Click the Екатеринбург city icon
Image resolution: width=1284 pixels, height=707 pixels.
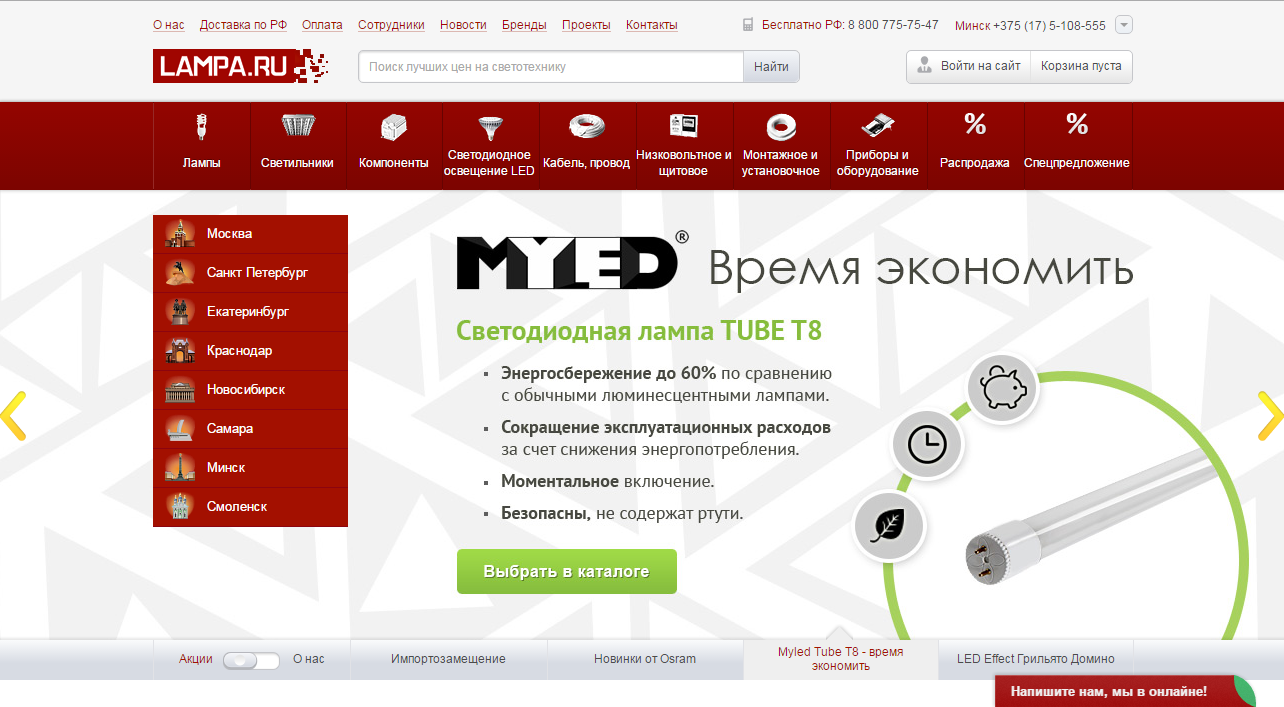point(180,312)
